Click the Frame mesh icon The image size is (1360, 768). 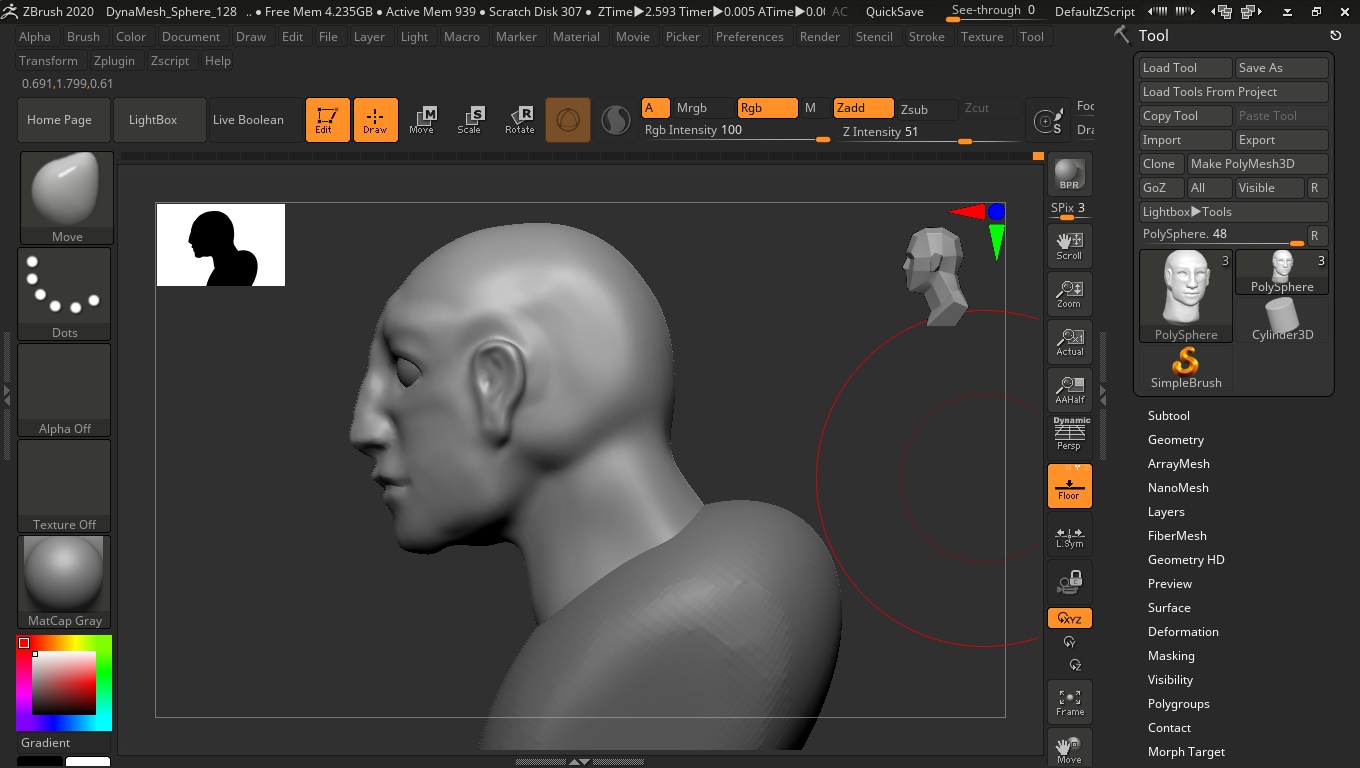point(1069,703)
